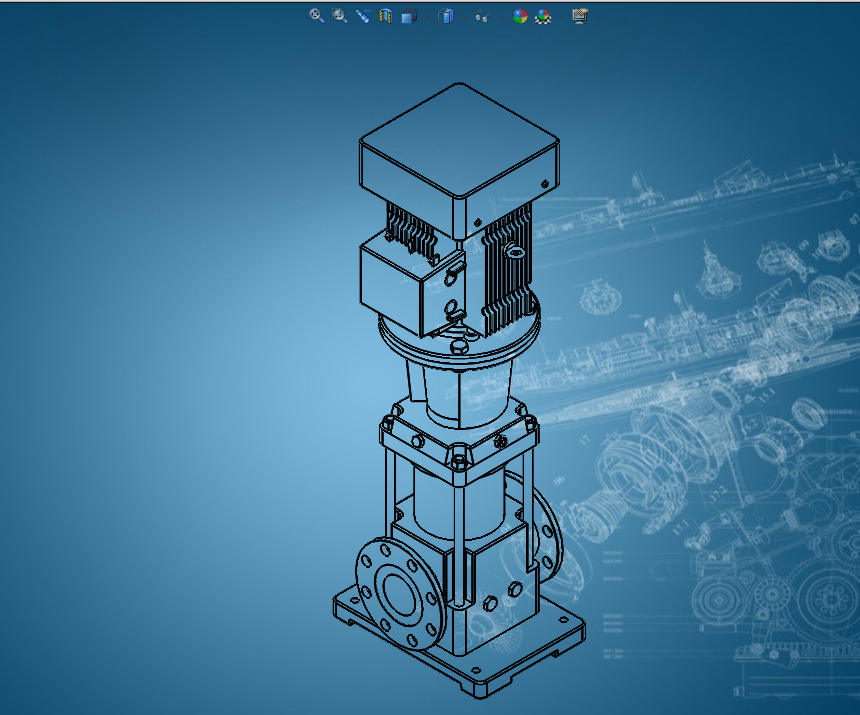Click the Edit Appearance color ball
Screen dimensions: 860x715
click(519, 16)
